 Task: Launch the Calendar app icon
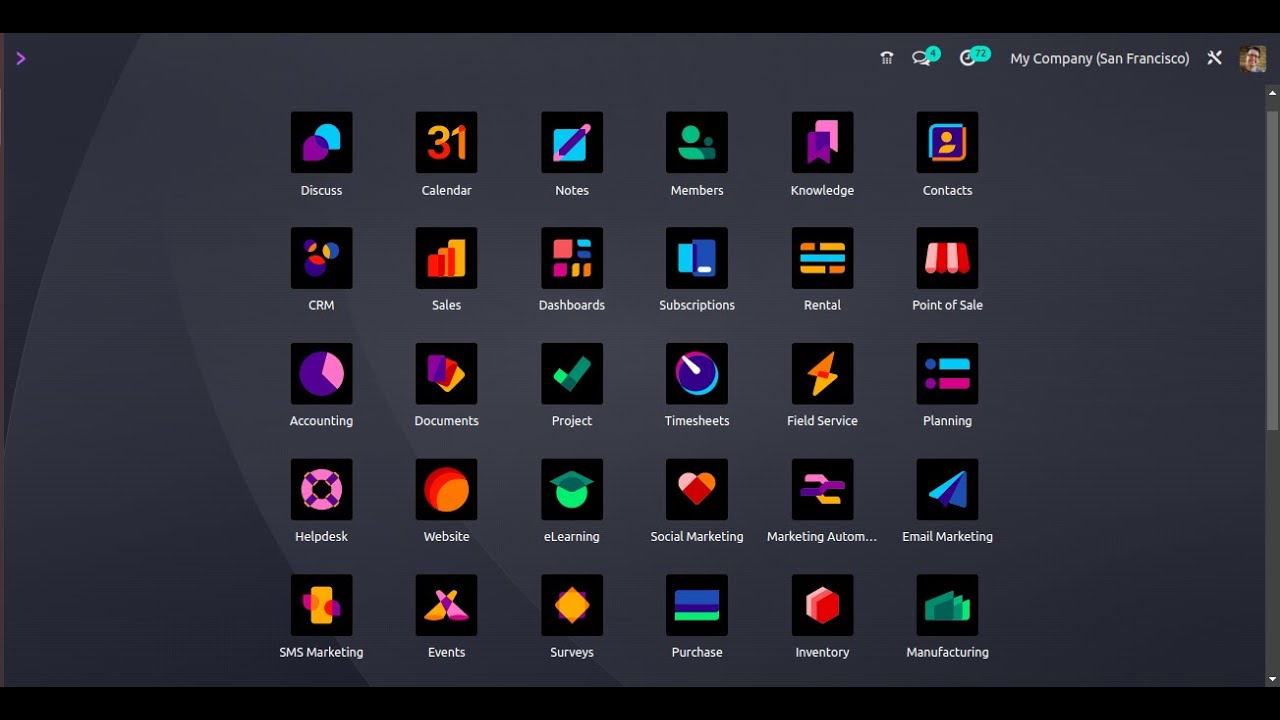click(x=446, y=143)
